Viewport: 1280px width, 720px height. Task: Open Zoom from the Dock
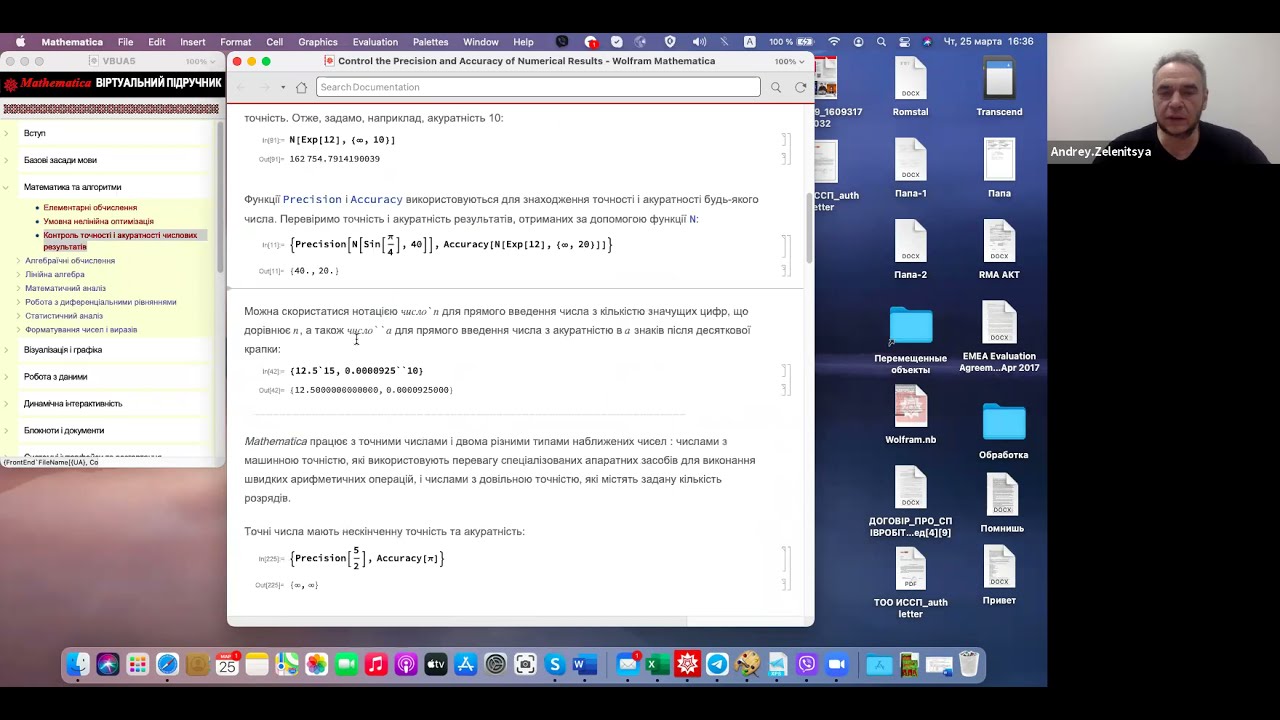[x=837, y=664]
